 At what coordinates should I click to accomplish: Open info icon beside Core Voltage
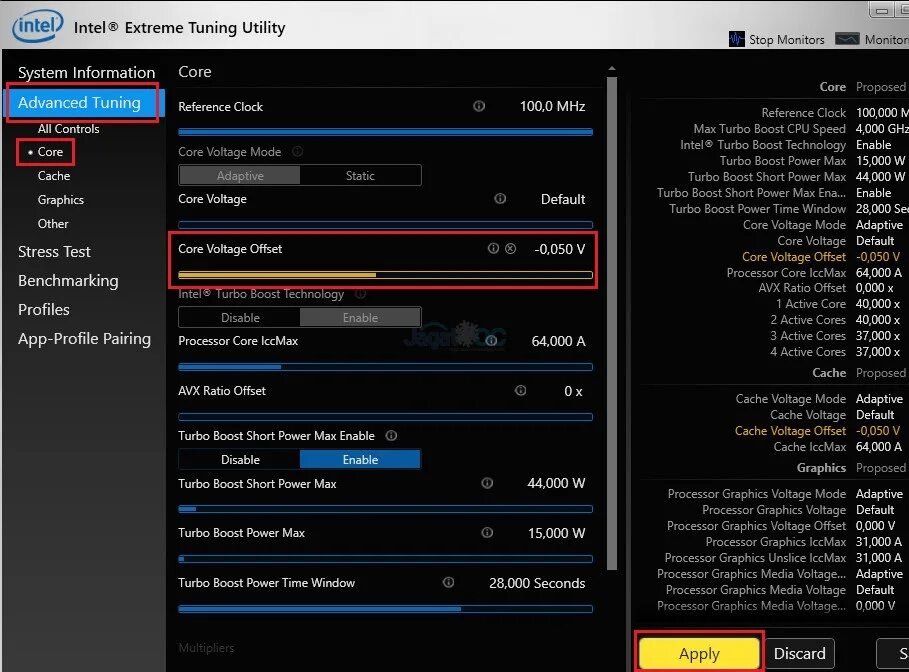pyautogui.click(x=500, y=198)
